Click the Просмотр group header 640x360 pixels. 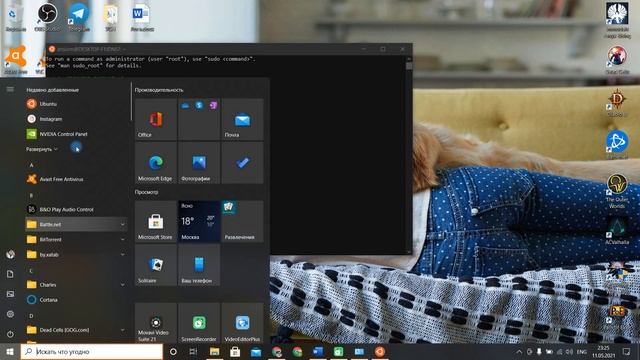point(147,192)
